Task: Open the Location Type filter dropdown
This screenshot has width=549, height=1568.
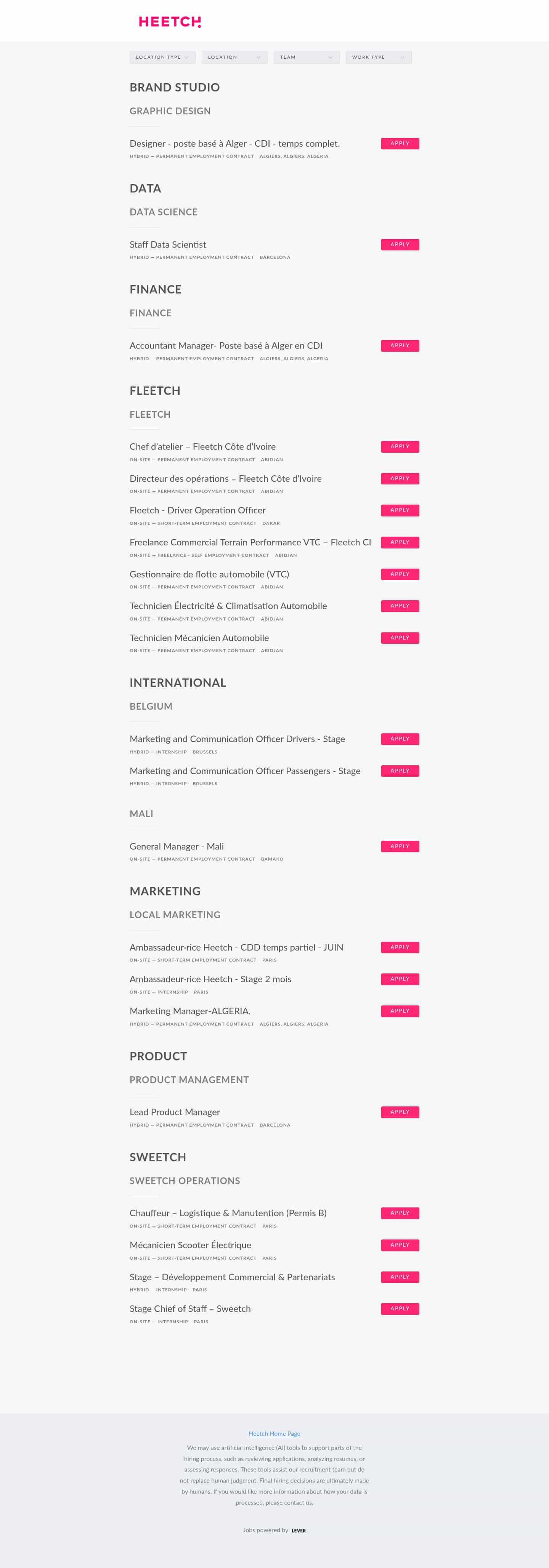Action: click(162, 57)
